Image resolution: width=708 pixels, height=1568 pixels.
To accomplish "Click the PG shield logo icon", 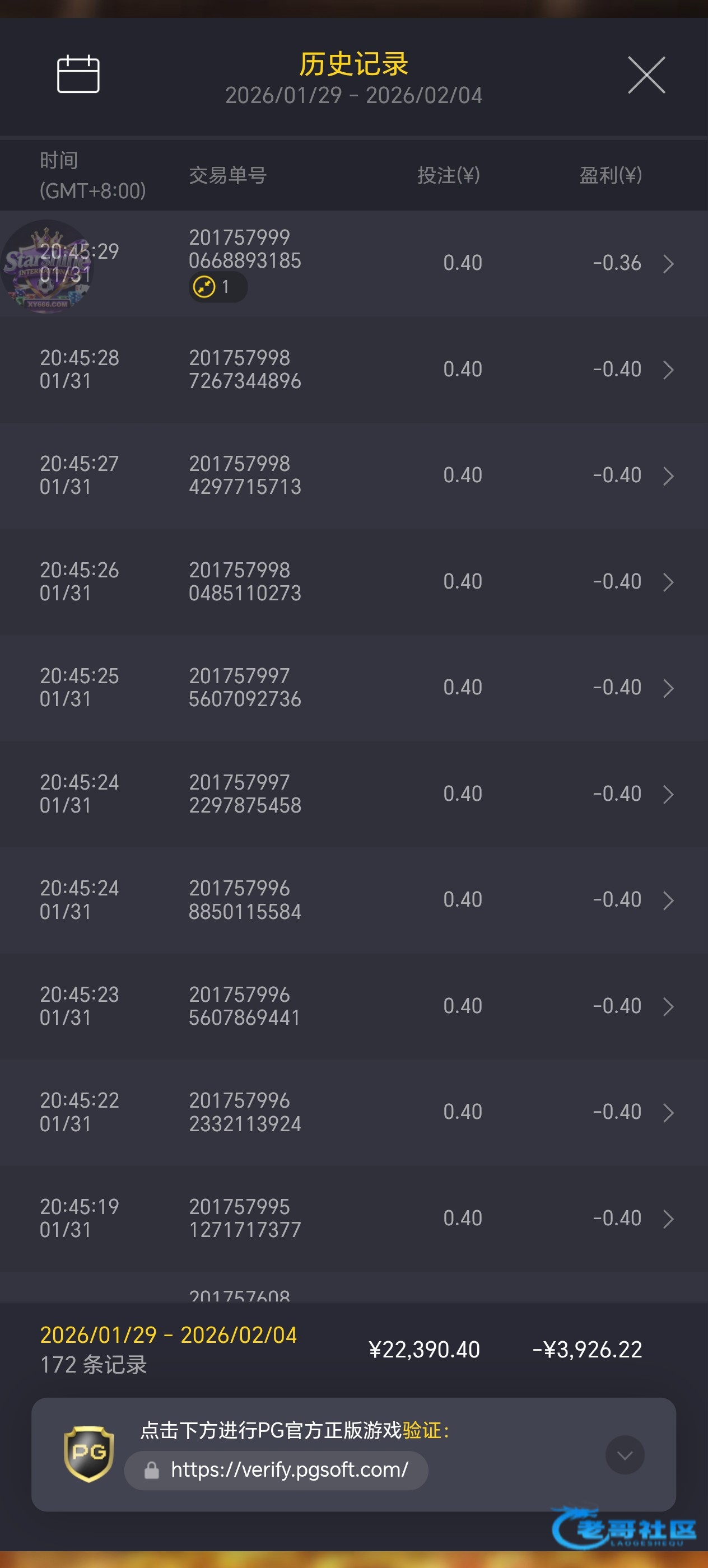I will click(89, 1453).
